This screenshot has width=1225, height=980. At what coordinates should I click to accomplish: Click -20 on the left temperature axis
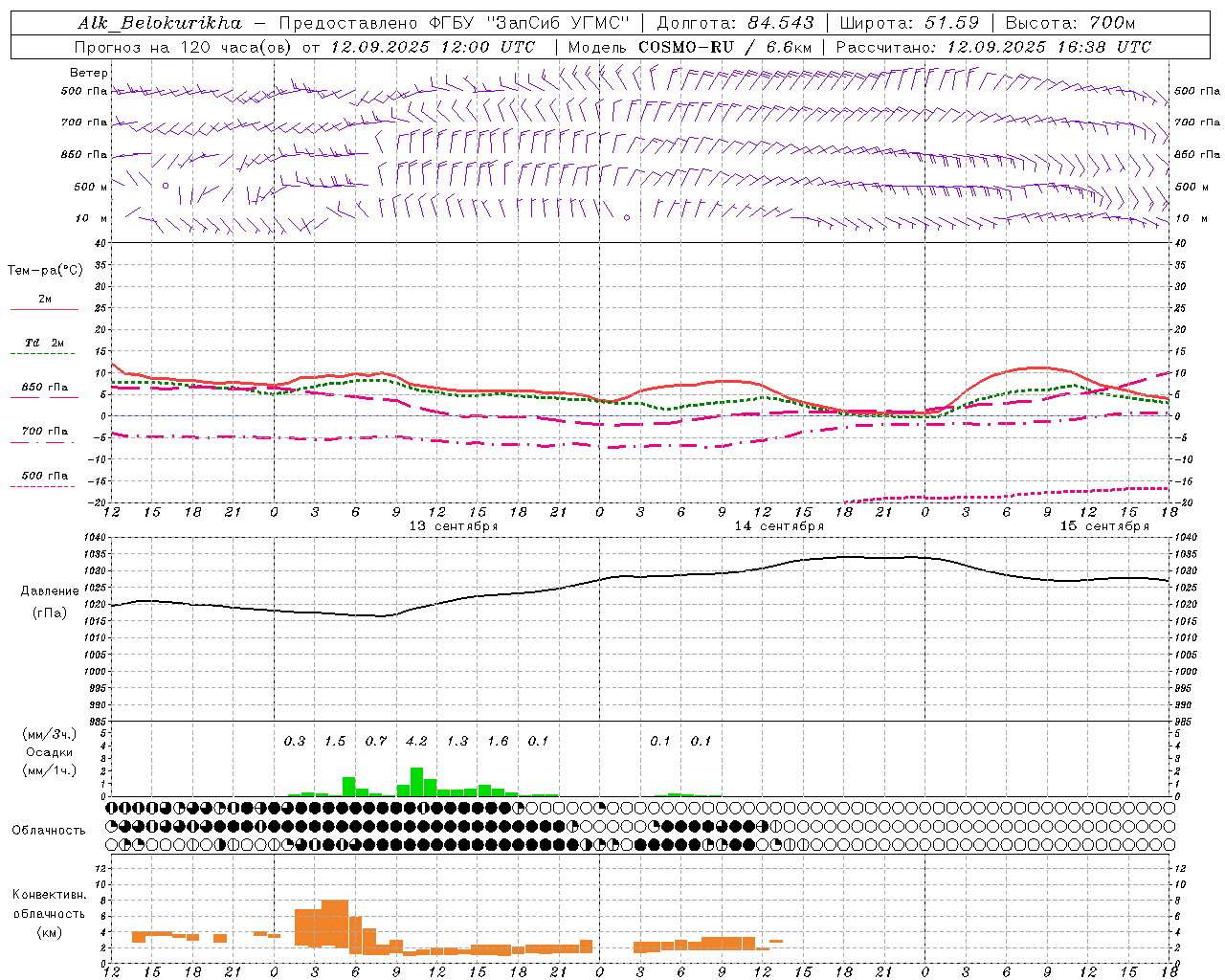click(98, 502)
